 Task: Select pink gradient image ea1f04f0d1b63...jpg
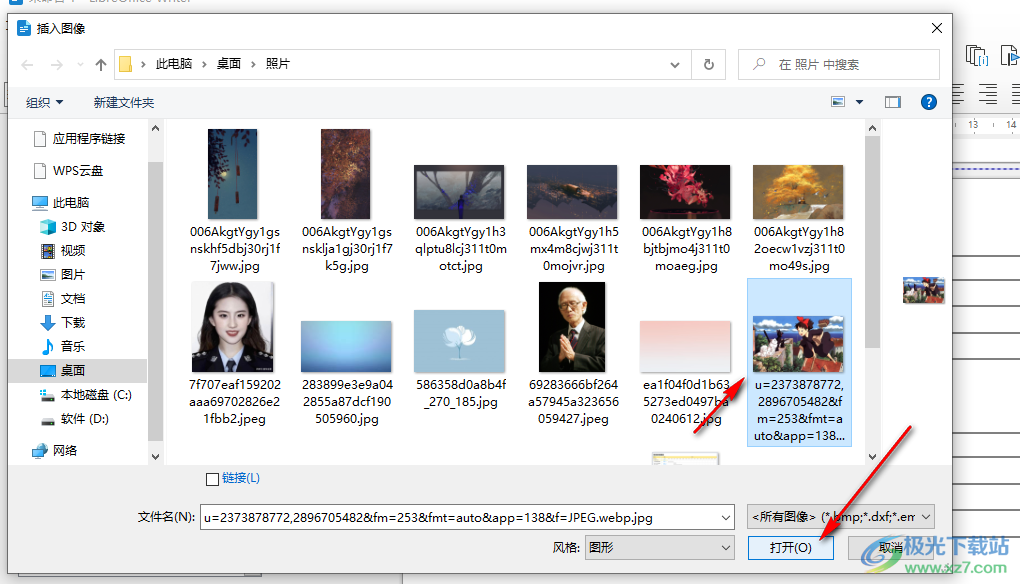(x=686, y=373)
